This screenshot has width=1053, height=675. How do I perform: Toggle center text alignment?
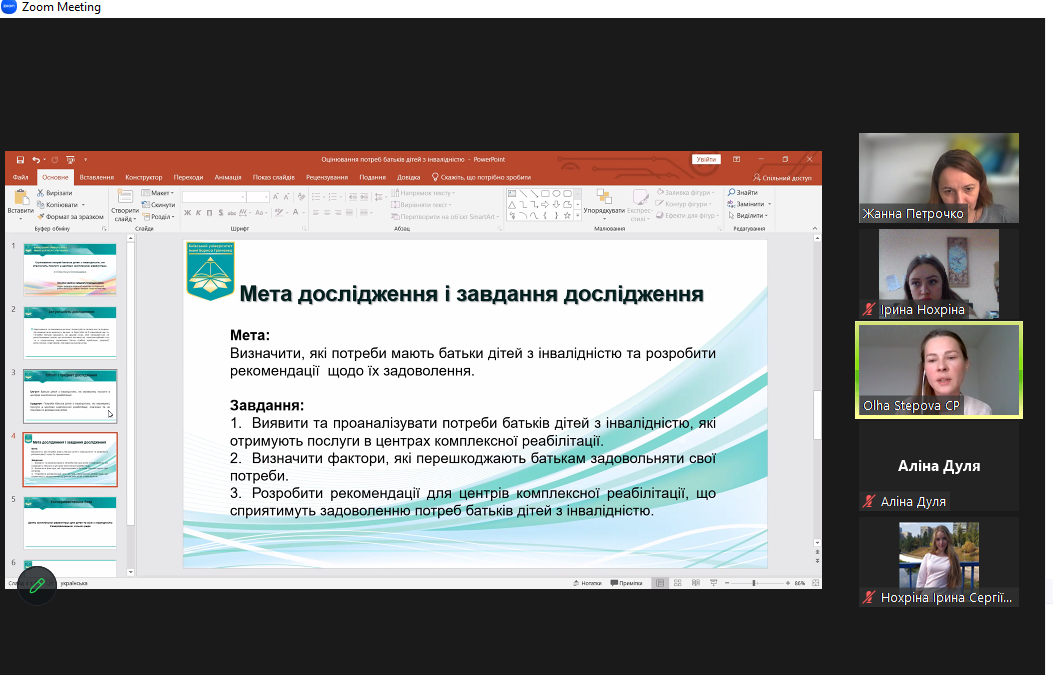click(x=327, y=213)
